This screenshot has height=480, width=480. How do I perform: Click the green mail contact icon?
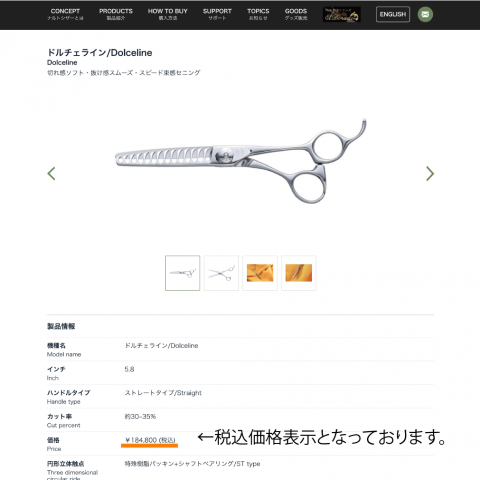(425, 14)
